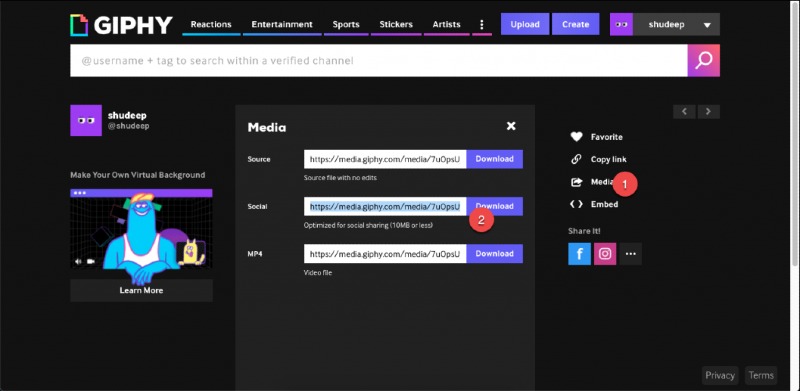
Task: Open the Reactions category
Action: [x=211, y=25]
